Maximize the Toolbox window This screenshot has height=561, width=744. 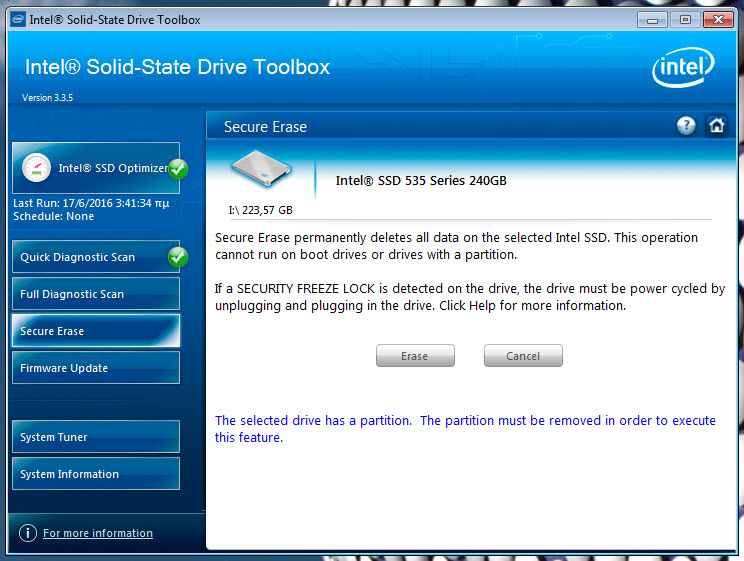pos(685,20)
